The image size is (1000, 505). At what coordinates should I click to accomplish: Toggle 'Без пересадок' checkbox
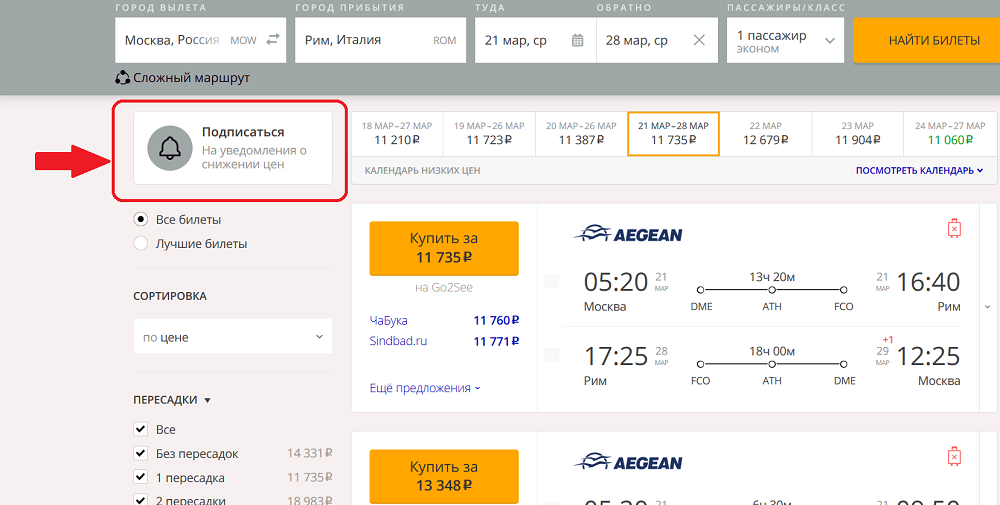tap(140, 453)
